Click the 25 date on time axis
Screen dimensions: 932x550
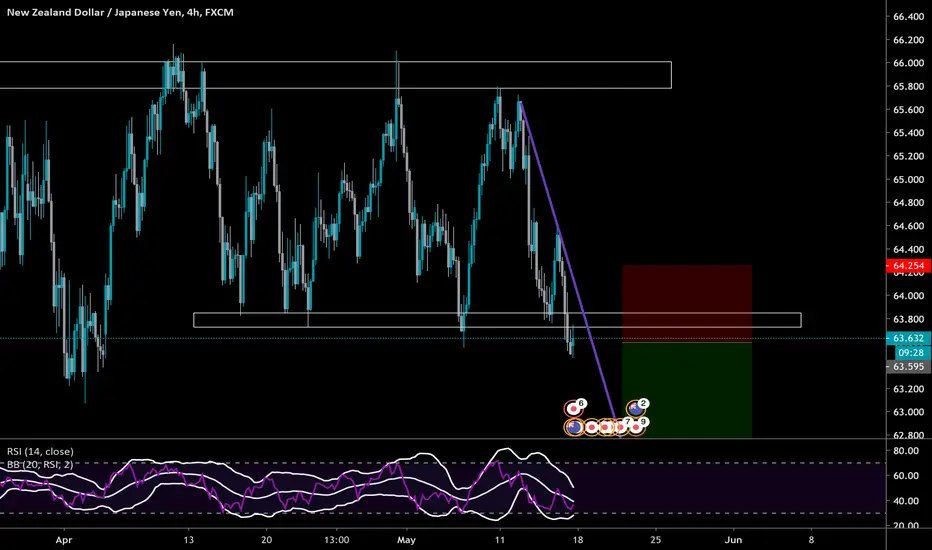[x=655, y=540]
